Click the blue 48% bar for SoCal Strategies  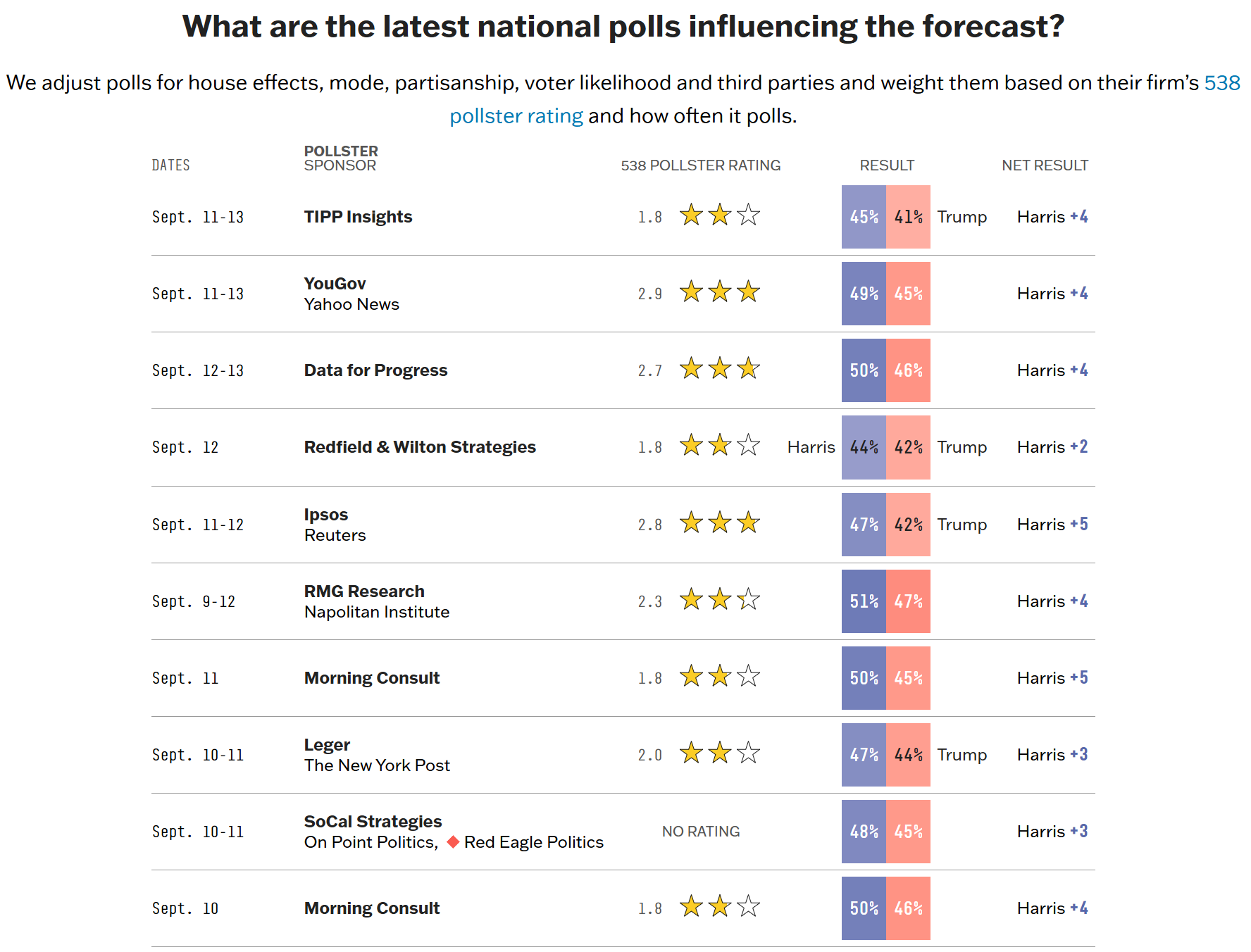[864, 832]
